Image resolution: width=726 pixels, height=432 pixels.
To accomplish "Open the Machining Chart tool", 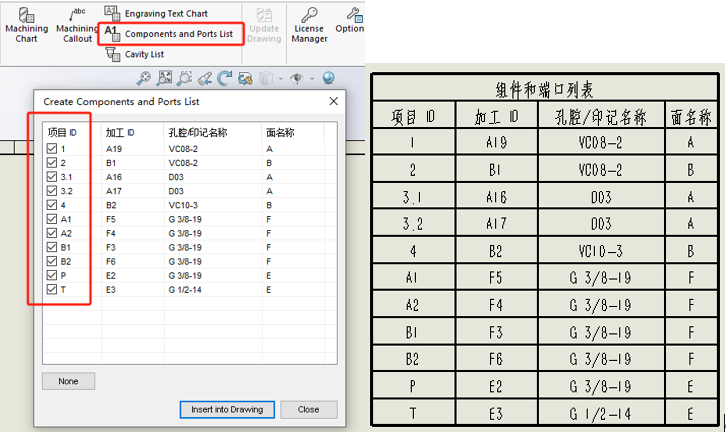I will point(26,25).
